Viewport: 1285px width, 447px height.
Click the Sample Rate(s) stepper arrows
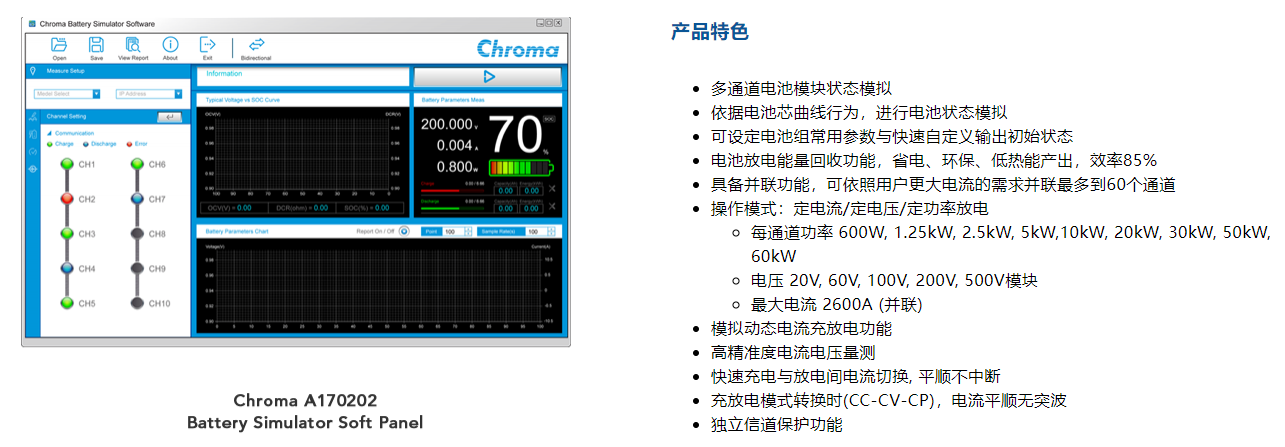click(550, 231)
